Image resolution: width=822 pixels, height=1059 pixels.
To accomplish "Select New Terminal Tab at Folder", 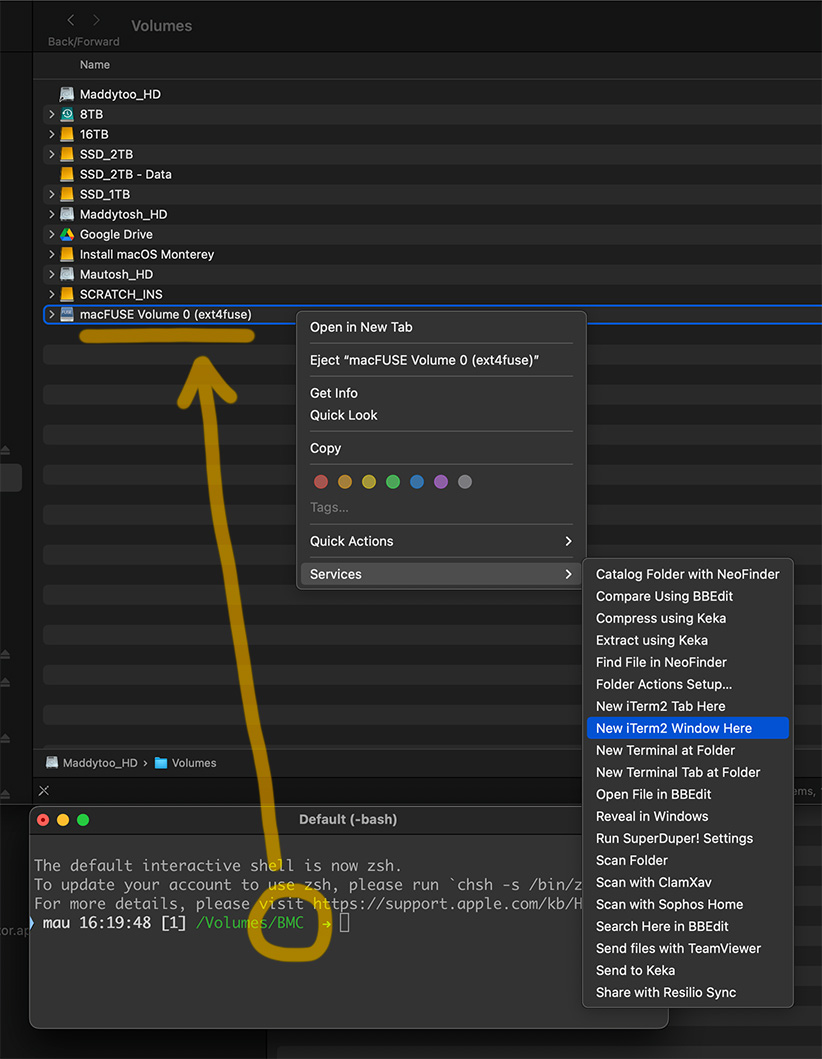I will coord(688,772).
